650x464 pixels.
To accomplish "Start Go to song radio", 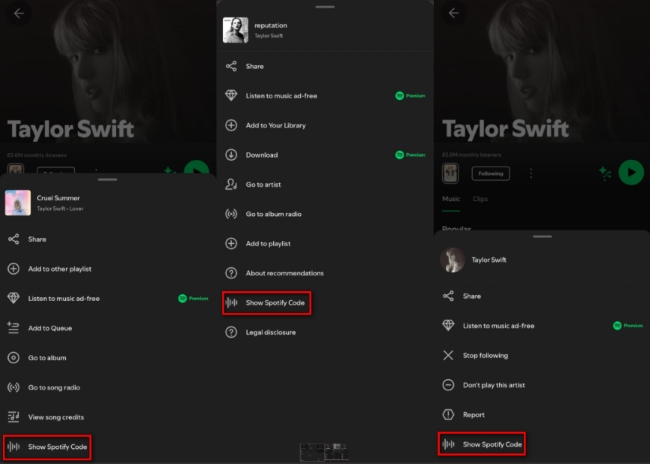I will click(108, 387).
